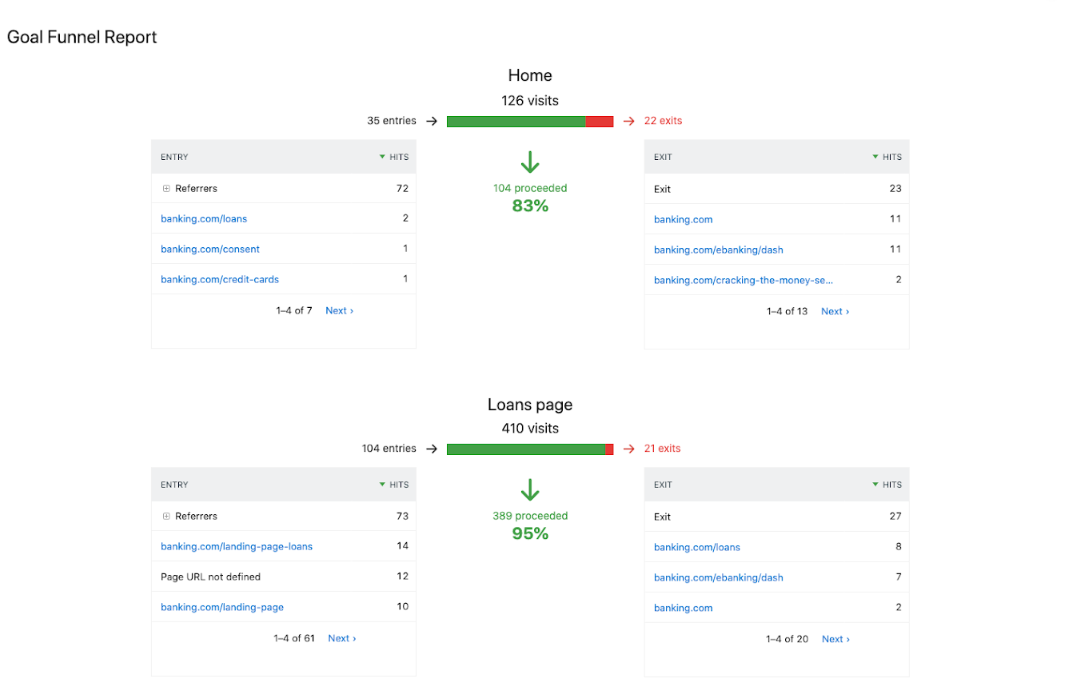Open banking.com/loans link in Home entry table
This screenshot has width=1068, height=682.
pos(204,218)
